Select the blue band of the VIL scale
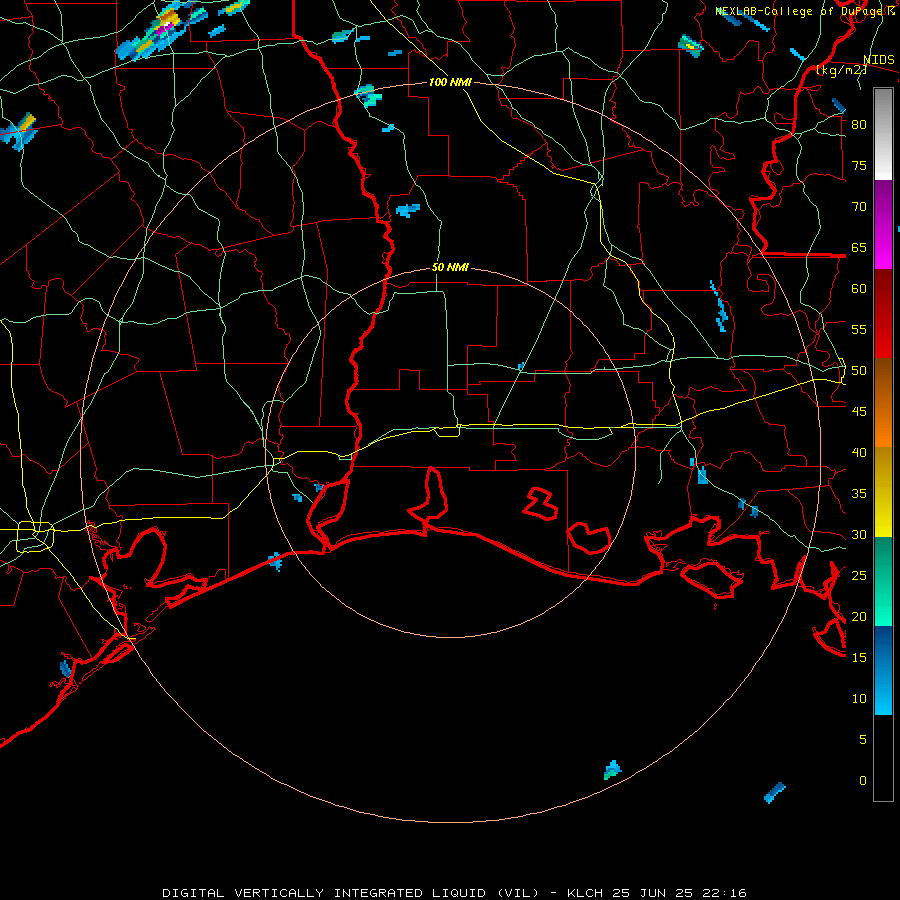This screenshot has height=900, width=900. [883, 670]
